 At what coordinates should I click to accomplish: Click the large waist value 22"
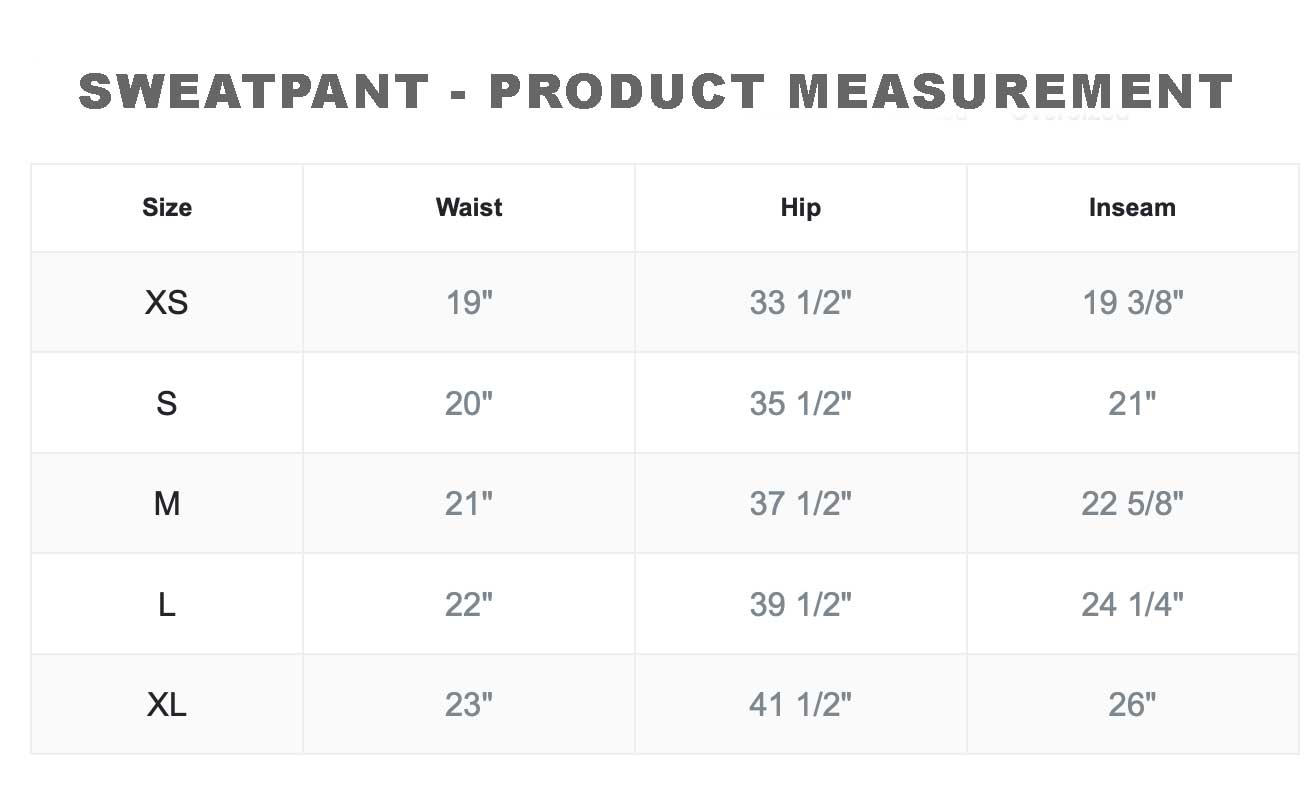click(469, 604)
